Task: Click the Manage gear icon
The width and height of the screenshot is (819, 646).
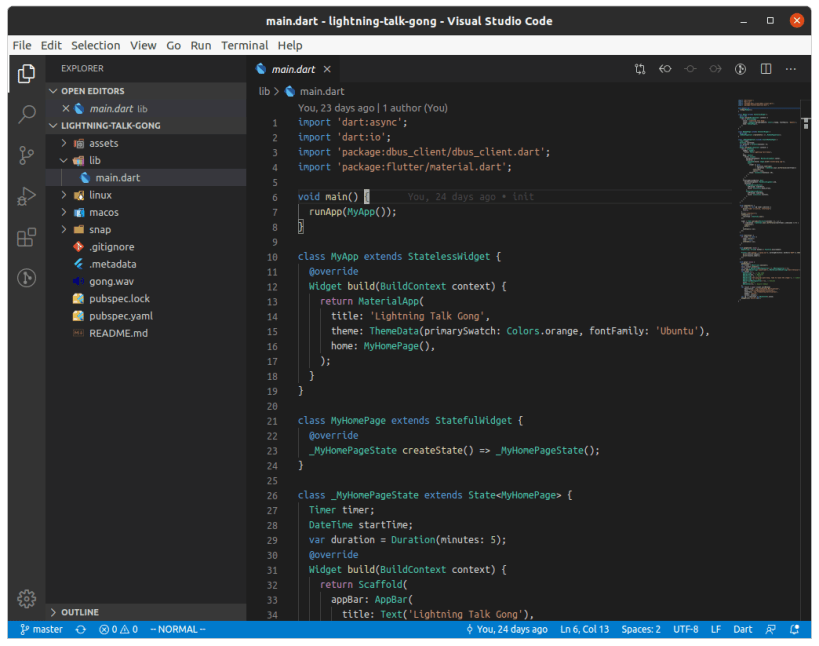Action: (27, 598)
